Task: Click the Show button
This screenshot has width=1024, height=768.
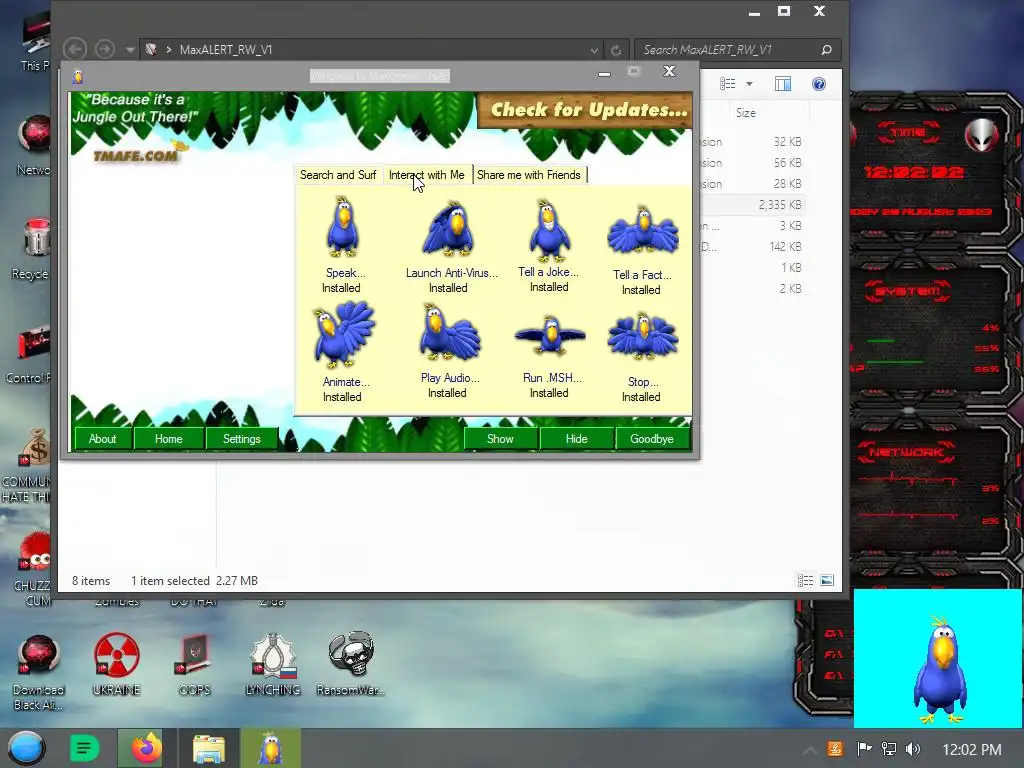Action: pyautogui.click(x=500, y=439)
